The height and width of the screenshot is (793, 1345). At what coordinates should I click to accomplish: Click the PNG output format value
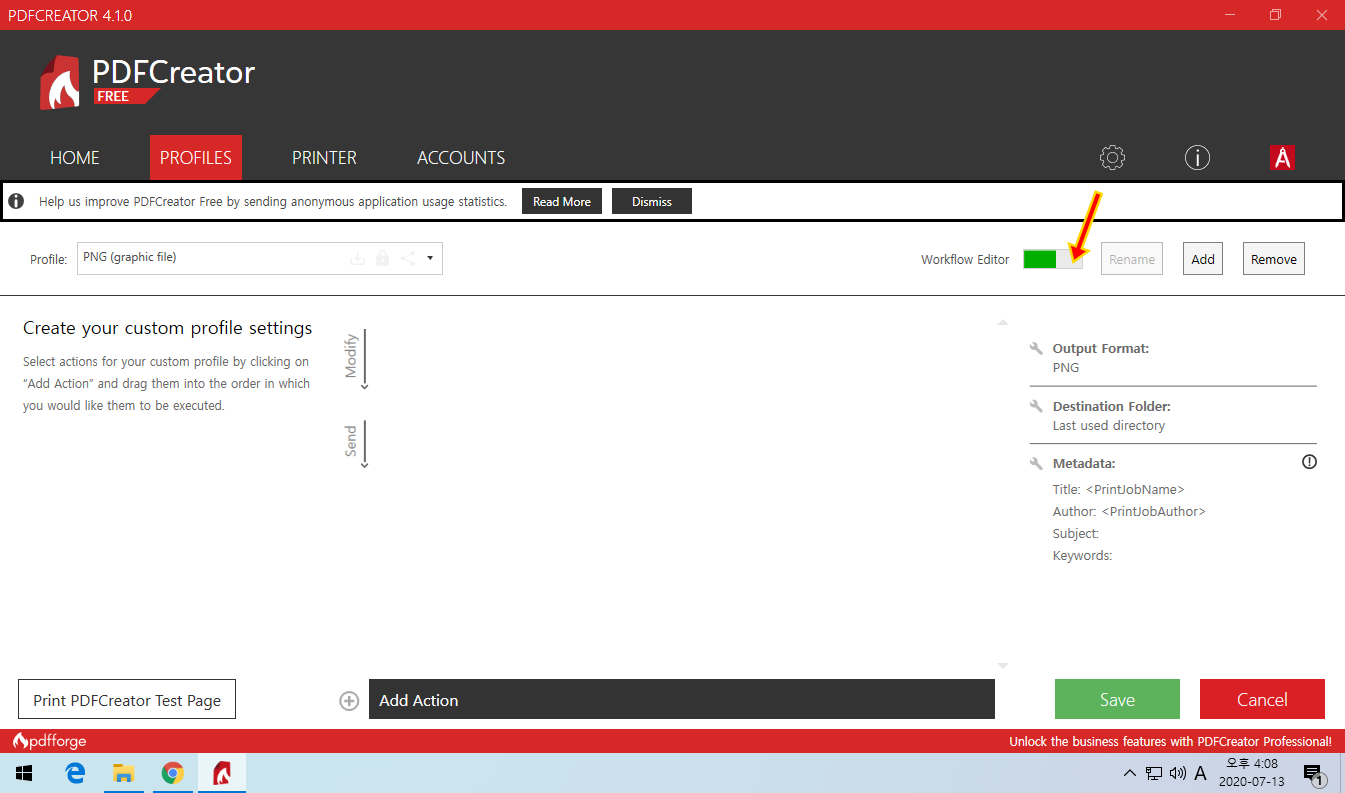click(1066, 368)
